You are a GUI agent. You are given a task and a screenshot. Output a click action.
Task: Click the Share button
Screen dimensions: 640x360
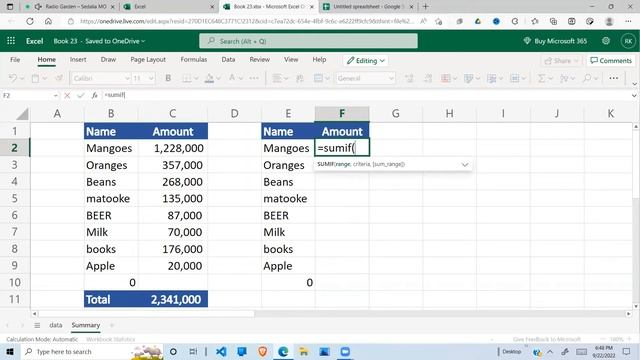562,60
